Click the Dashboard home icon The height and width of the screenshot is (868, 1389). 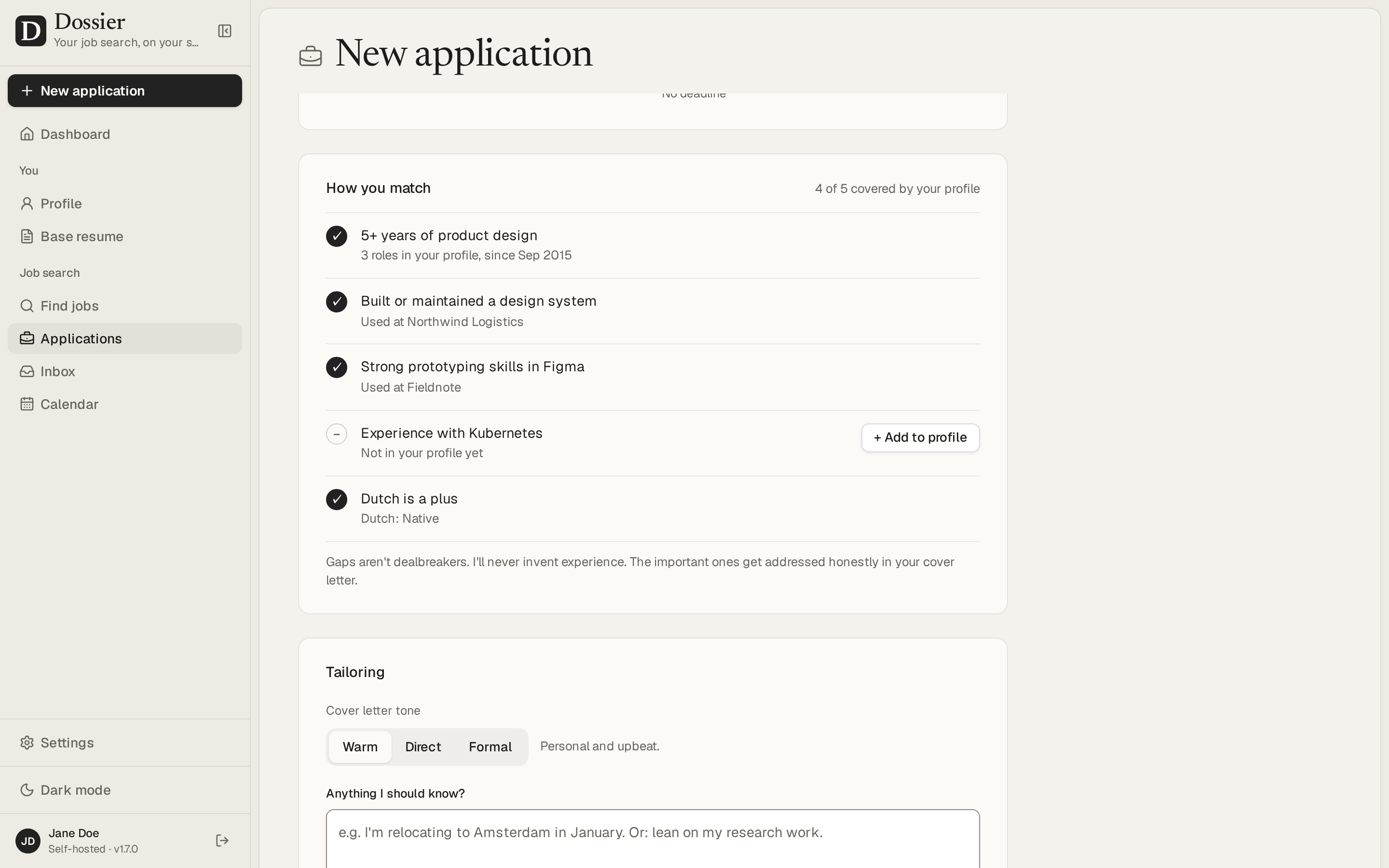27,134
